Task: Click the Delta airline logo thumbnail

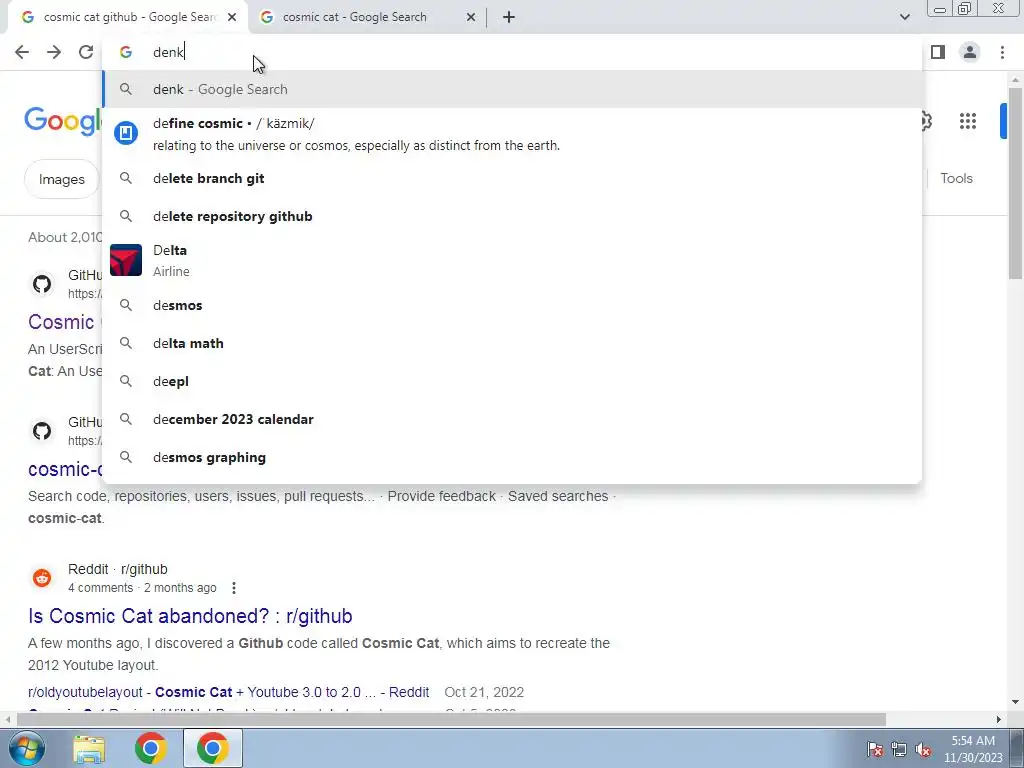Action: pos(126,260)
